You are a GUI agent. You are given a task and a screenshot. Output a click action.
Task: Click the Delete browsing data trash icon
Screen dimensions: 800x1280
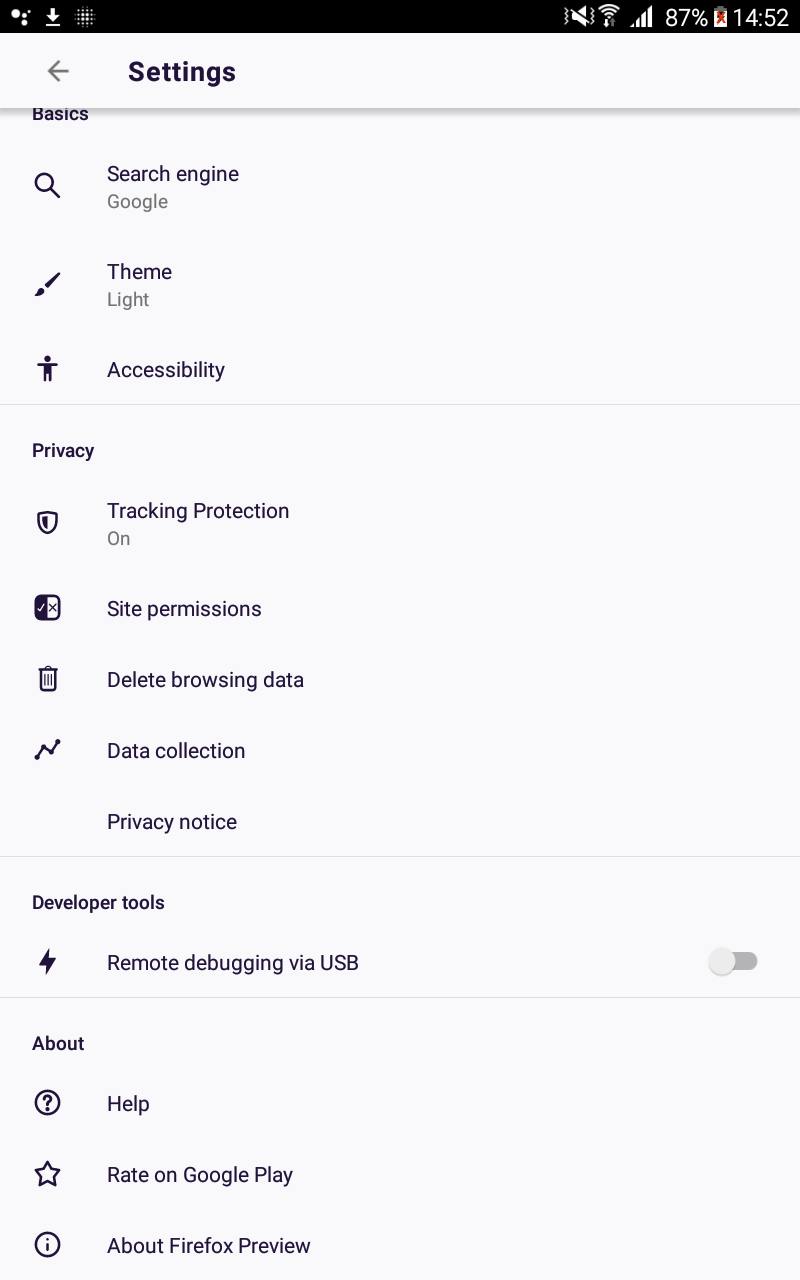47,679
